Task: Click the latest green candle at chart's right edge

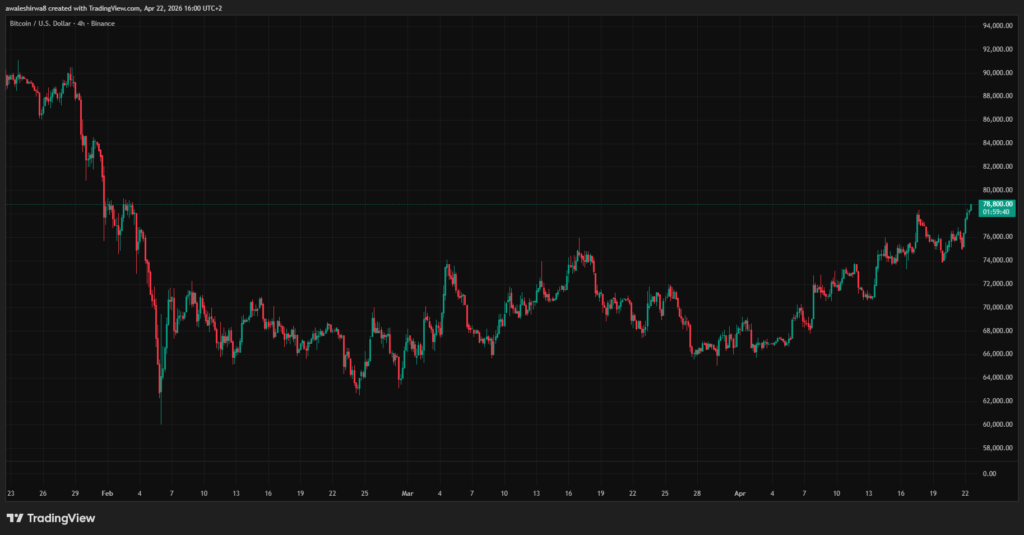Action: click(969, 207)
